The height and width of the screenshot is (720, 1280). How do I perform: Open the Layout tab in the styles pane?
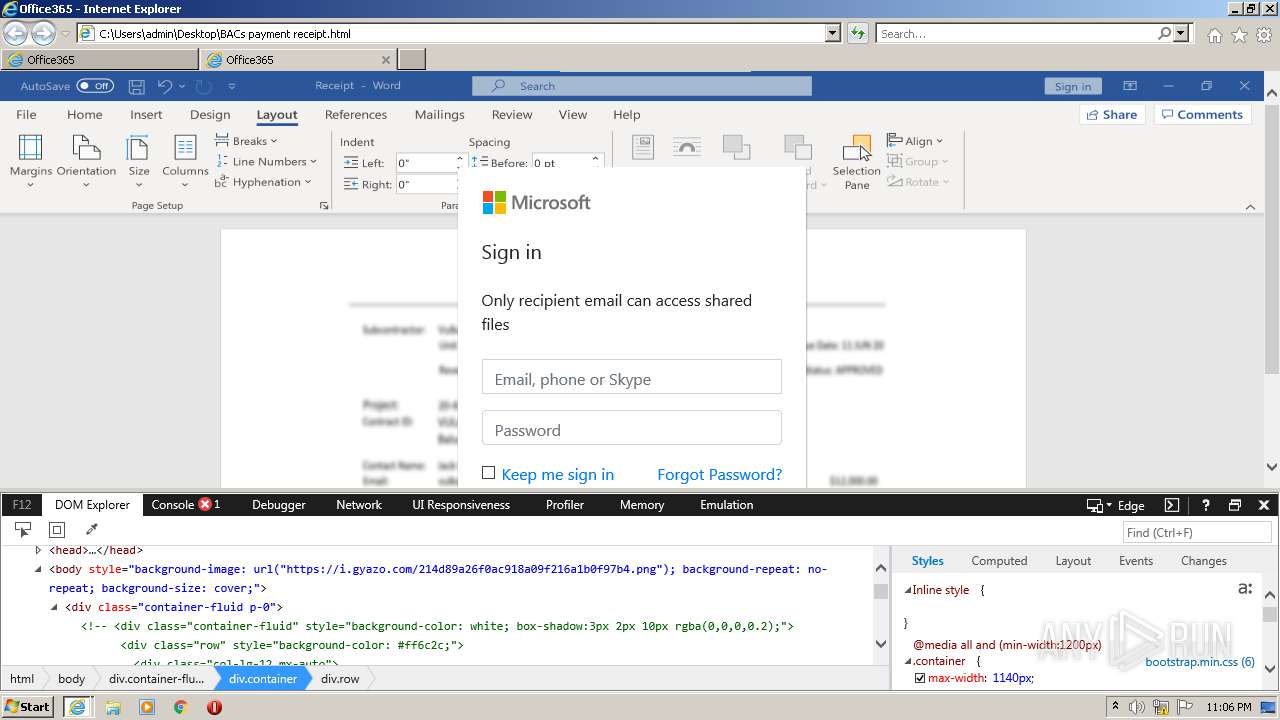click(1073, 561)
